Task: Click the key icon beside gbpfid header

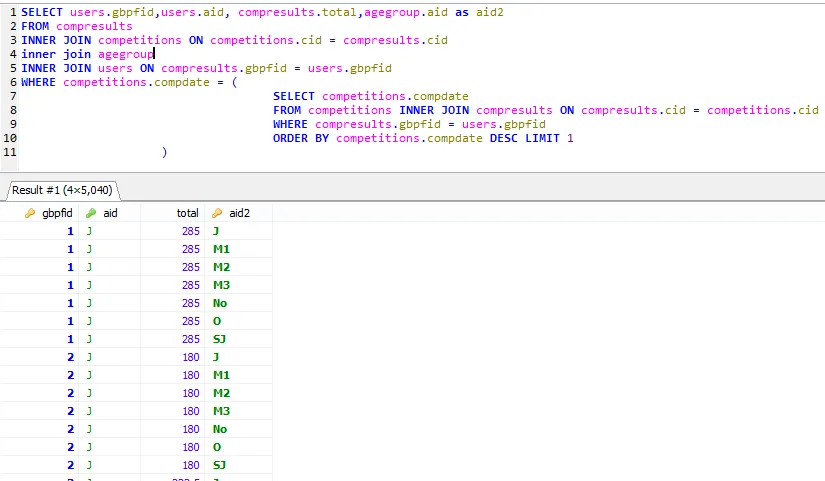Action: coord(30,213)
